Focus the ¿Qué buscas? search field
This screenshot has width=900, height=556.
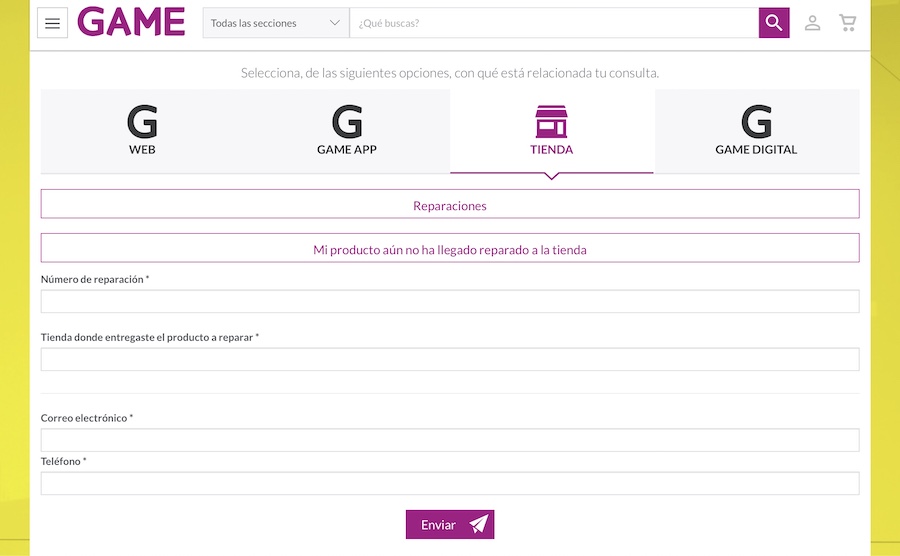554,23
